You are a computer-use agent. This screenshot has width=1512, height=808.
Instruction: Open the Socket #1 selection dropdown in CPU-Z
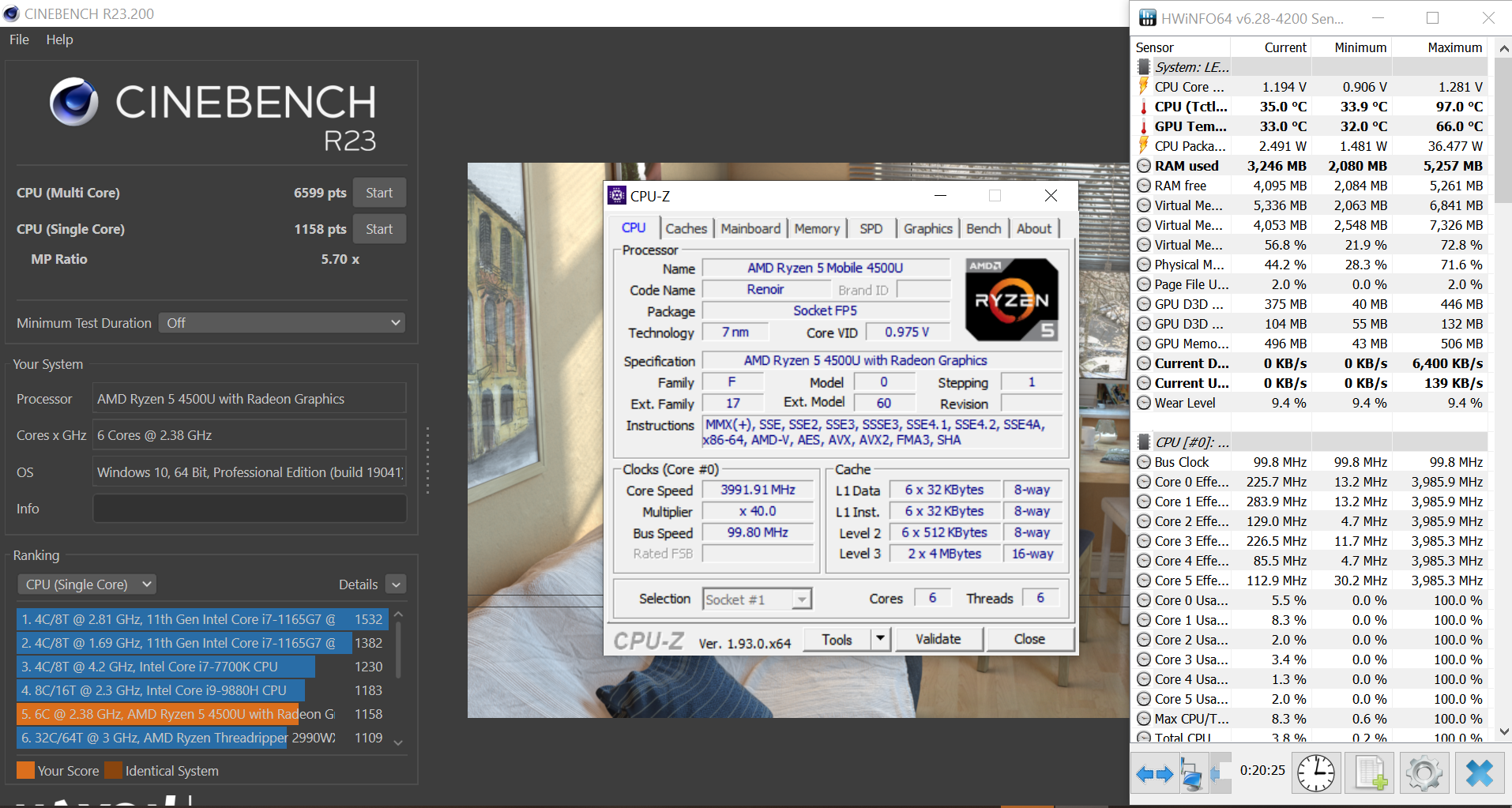757,599
